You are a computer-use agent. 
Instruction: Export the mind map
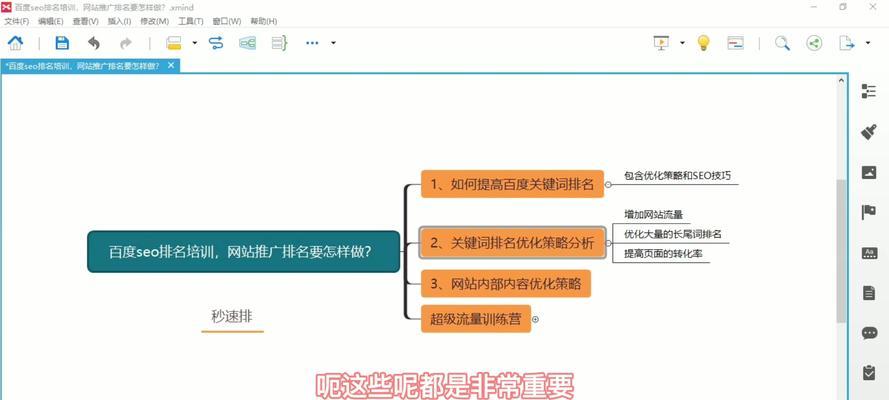pos(846,43)
